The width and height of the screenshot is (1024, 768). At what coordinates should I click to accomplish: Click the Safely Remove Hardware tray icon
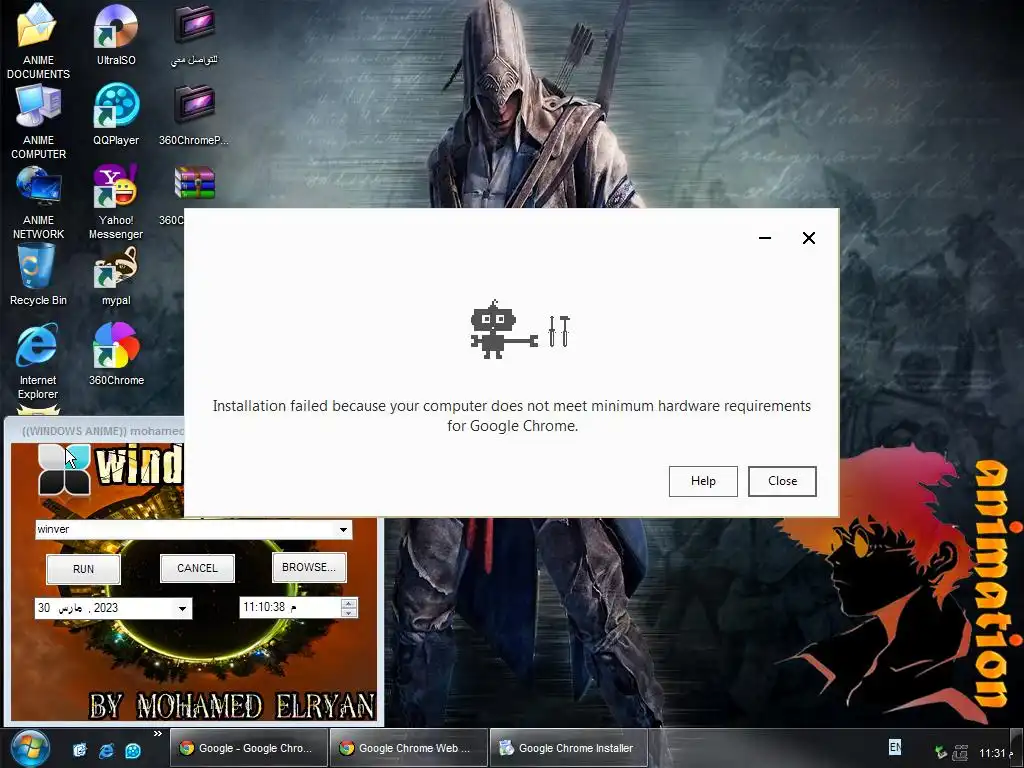point(941,753)
